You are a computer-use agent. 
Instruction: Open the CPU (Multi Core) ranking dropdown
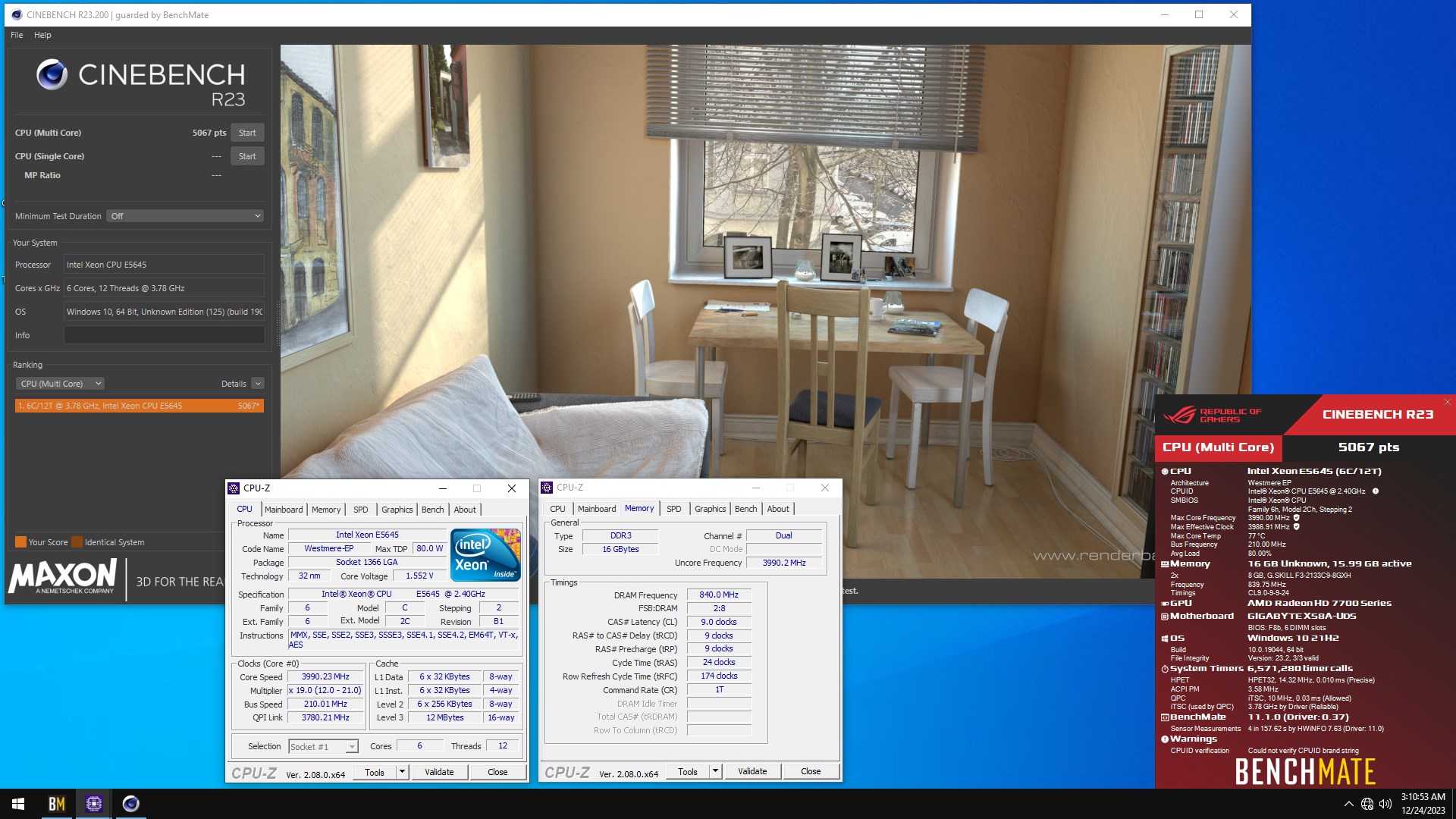click(58, 384)
